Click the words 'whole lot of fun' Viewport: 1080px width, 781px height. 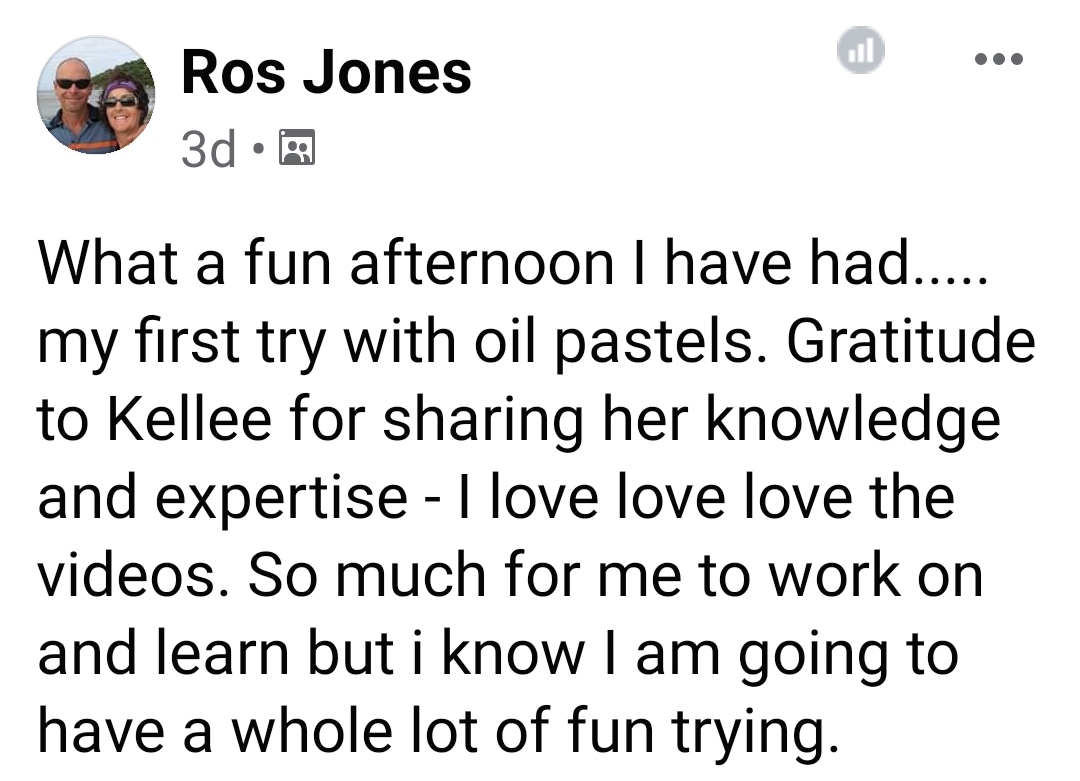(442, 730)
